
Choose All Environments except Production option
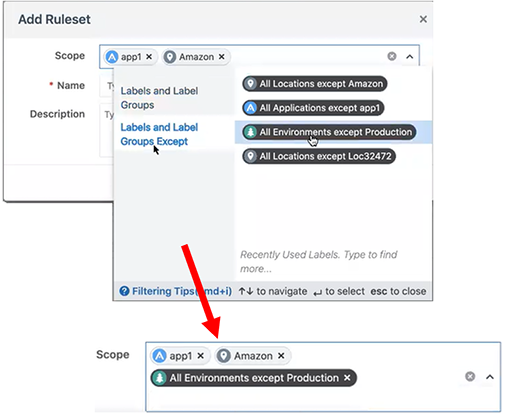(329, 132)
